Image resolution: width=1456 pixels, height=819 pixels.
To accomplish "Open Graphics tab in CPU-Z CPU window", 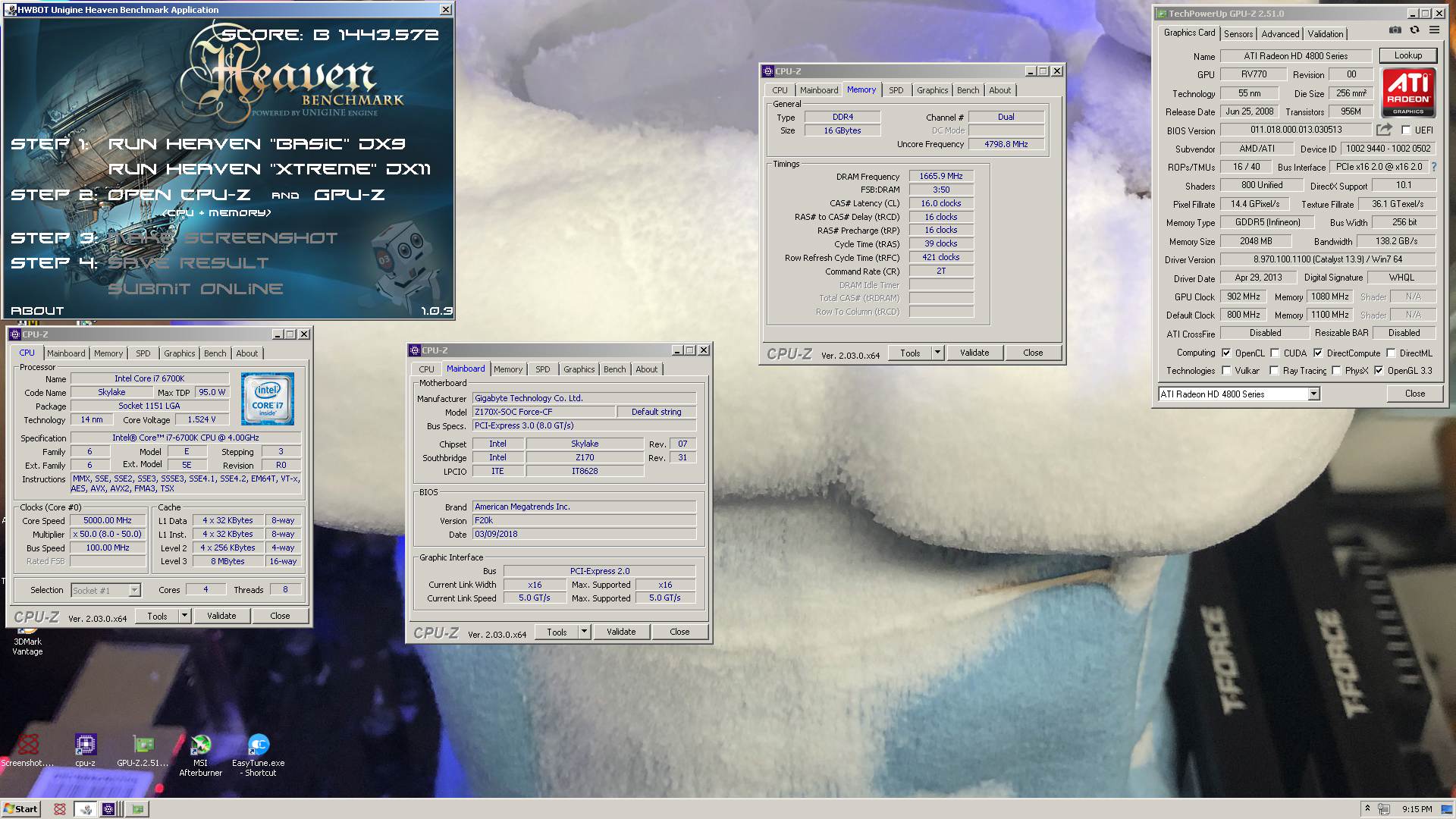I will coord(179,353).
